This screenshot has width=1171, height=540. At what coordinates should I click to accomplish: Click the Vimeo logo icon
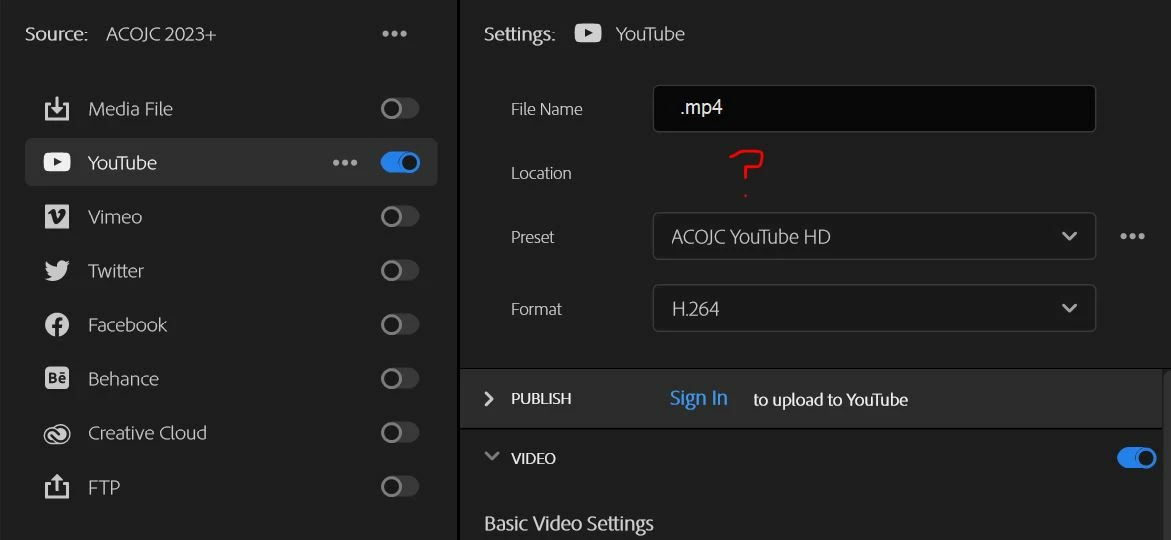57,217
